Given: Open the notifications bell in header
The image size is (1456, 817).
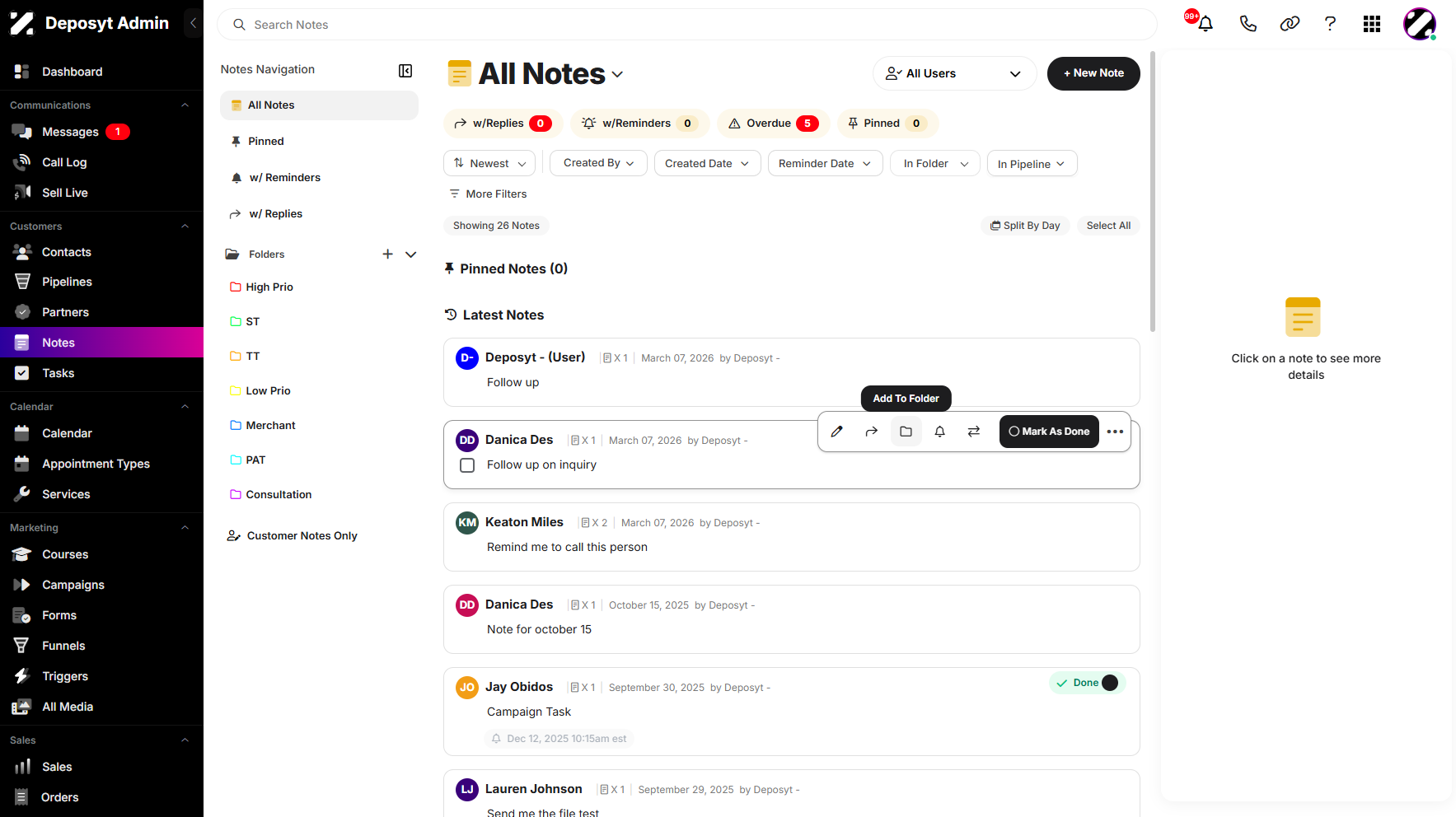Looking at the screenshot, I should click(1206, 24).
